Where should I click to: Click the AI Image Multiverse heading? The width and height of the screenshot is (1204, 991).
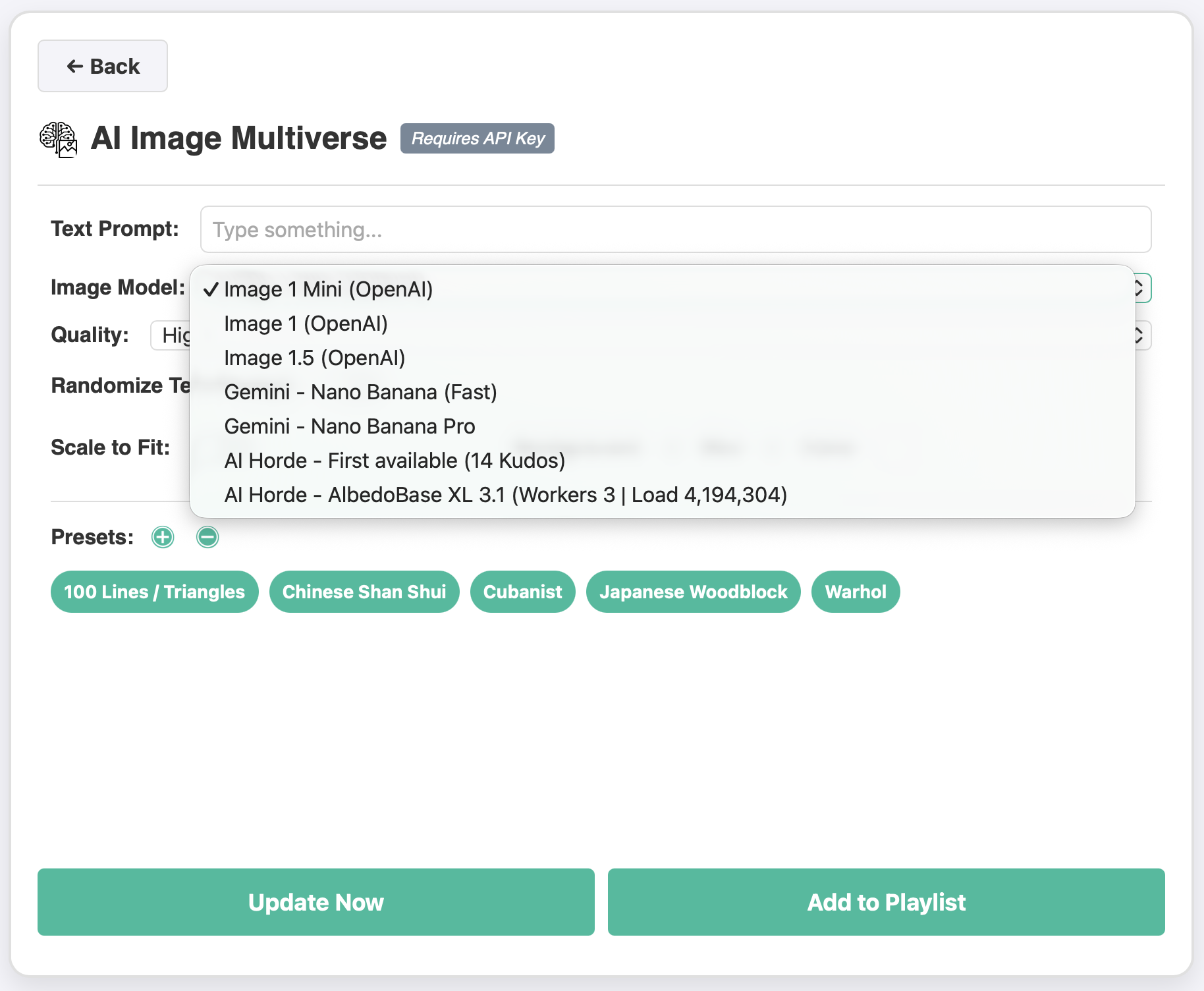(x=238, y=138)
